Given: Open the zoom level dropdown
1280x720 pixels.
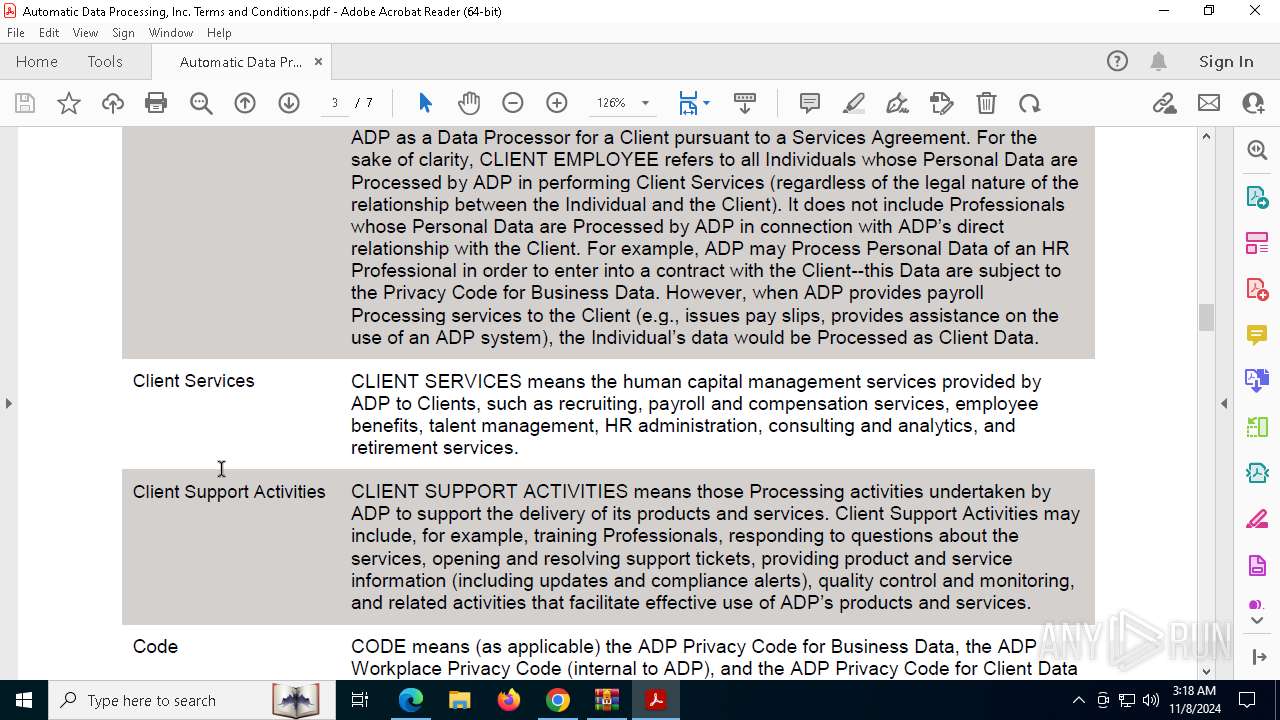Looking at the screenshot, I should click(645, 103).
